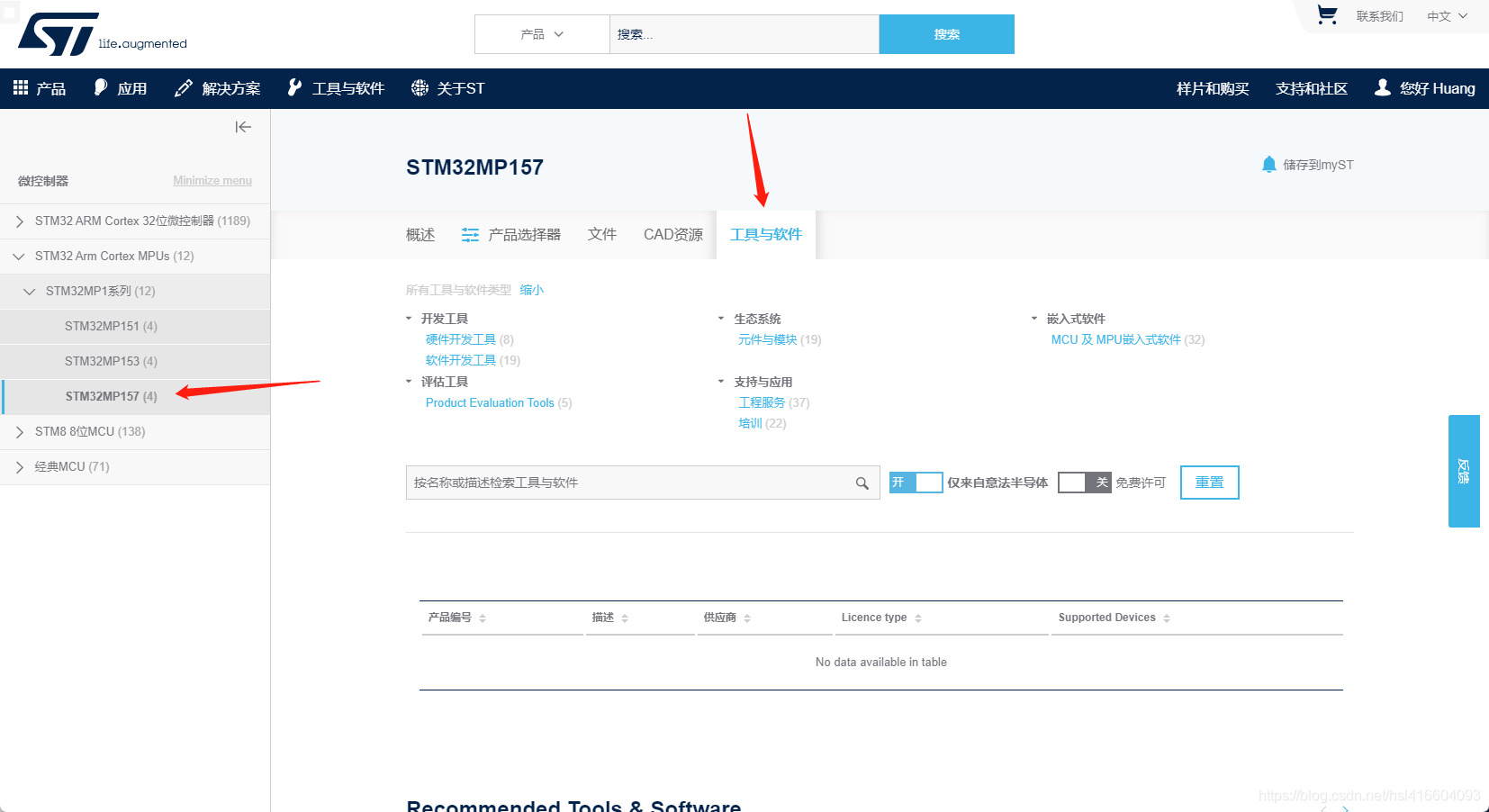Click the bell icon to save to myST
1489x812 pixels.
[x=1269, y=165]
